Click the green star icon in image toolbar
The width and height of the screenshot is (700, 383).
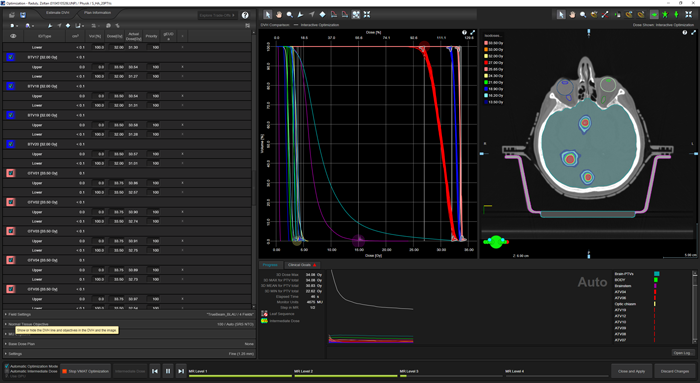(x=665, y=15)
